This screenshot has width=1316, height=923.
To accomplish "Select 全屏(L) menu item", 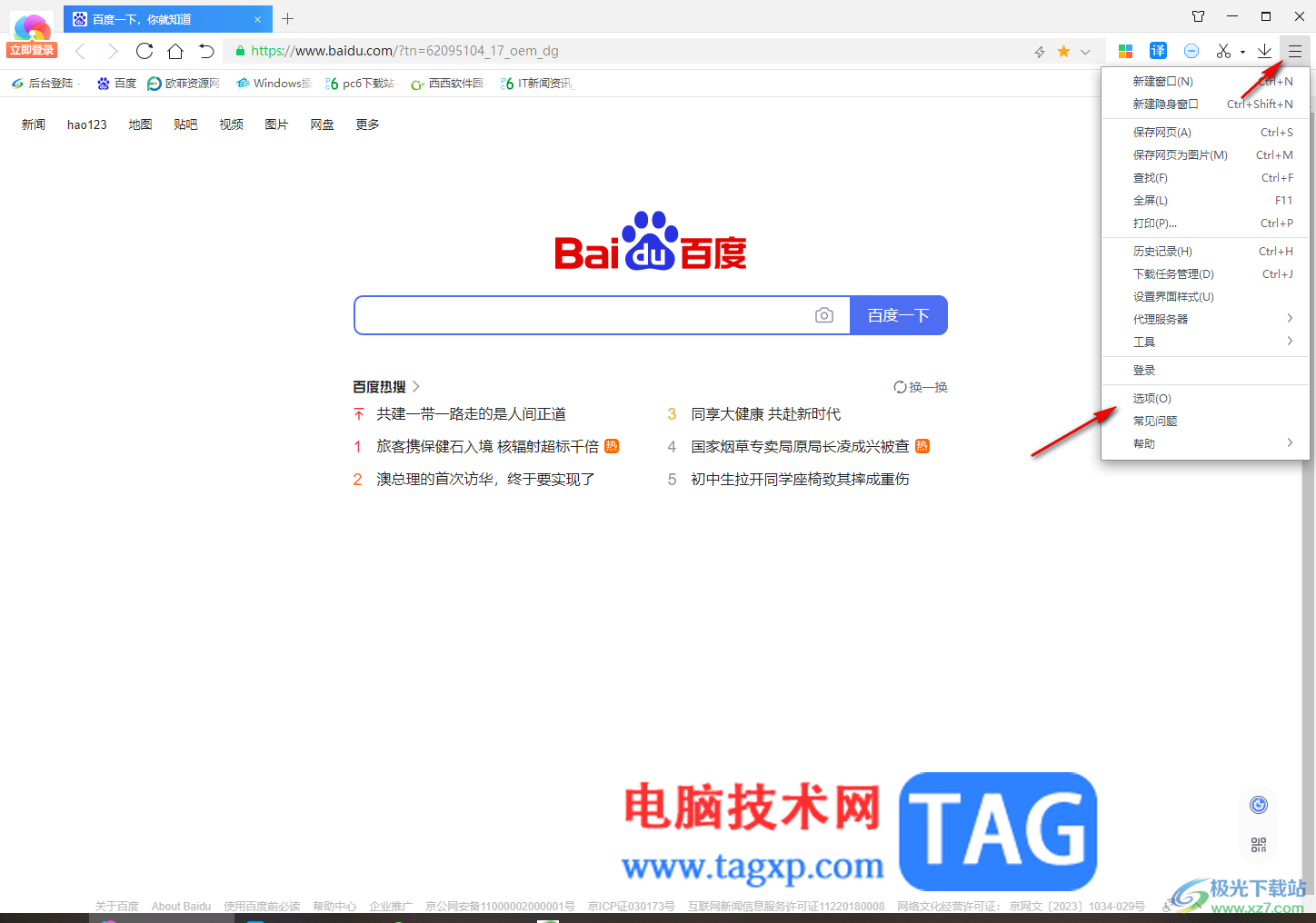I will [x=1205, y=201].
